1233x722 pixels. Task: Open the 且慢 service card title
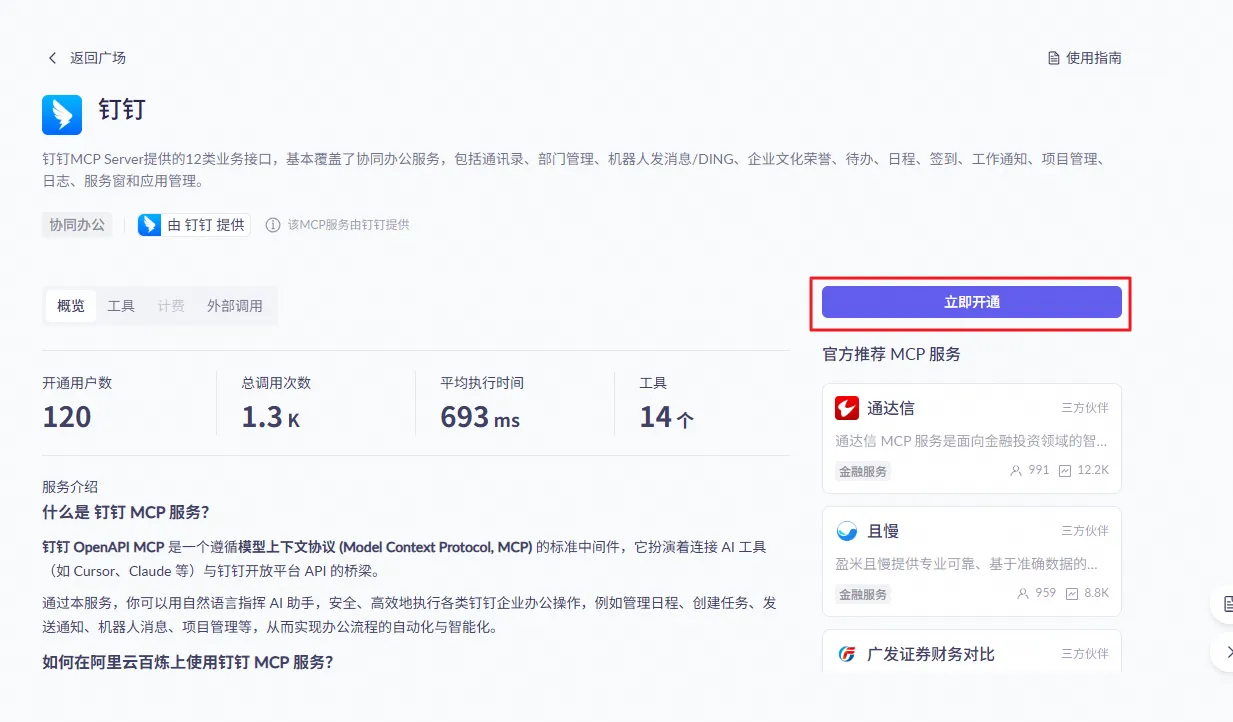pos(883,531)
